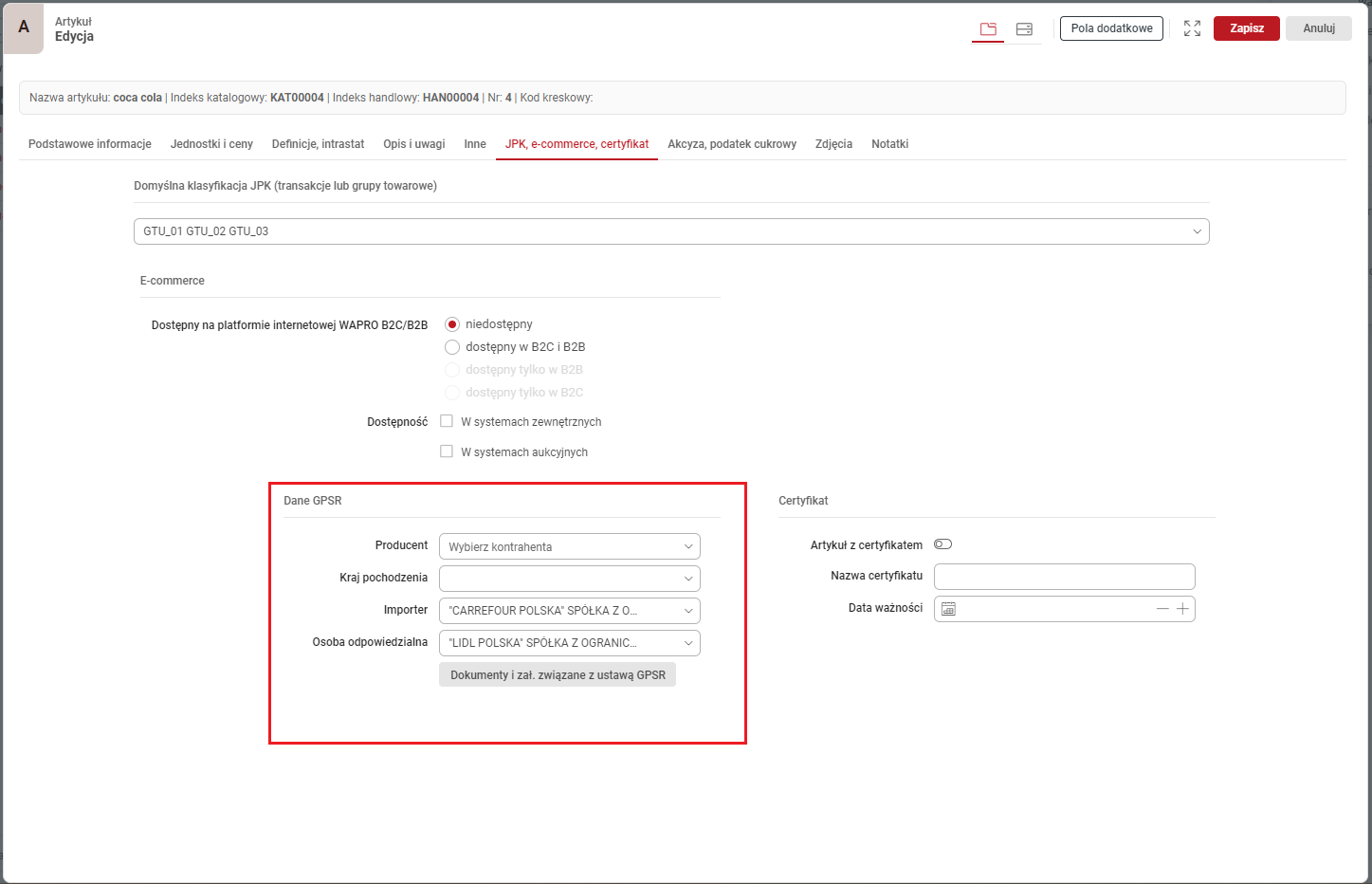Open the Importer CARREFOUR POLSKA dropdown
1372x884 pixels.
[x=570, y=611]
